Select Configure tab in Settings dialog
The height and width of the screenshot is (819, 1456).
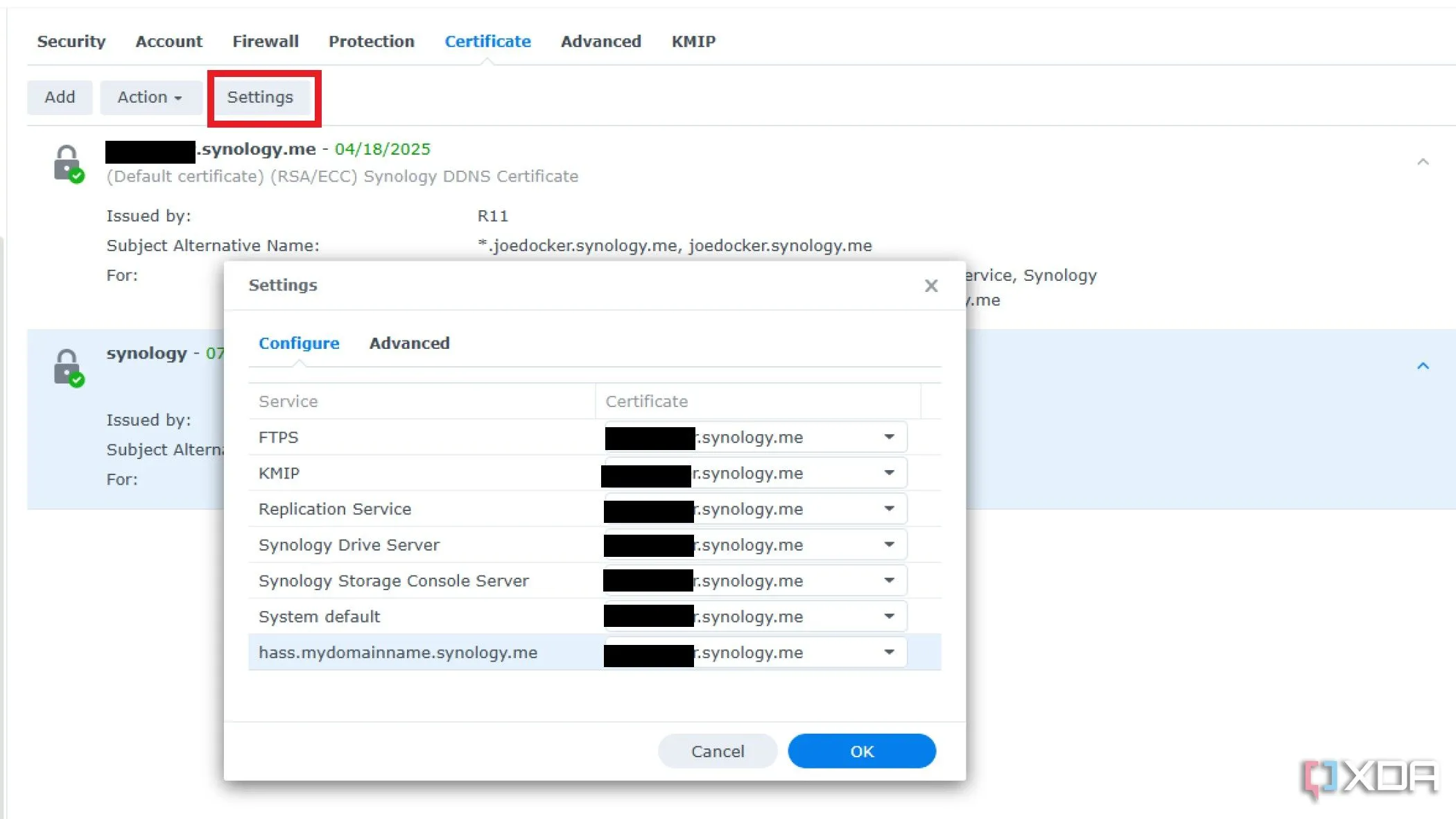(299, 343)
